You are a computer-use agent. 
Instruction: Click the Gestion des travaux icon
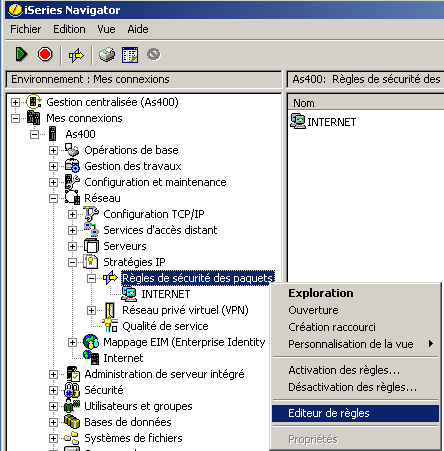(x=72, y=166)
